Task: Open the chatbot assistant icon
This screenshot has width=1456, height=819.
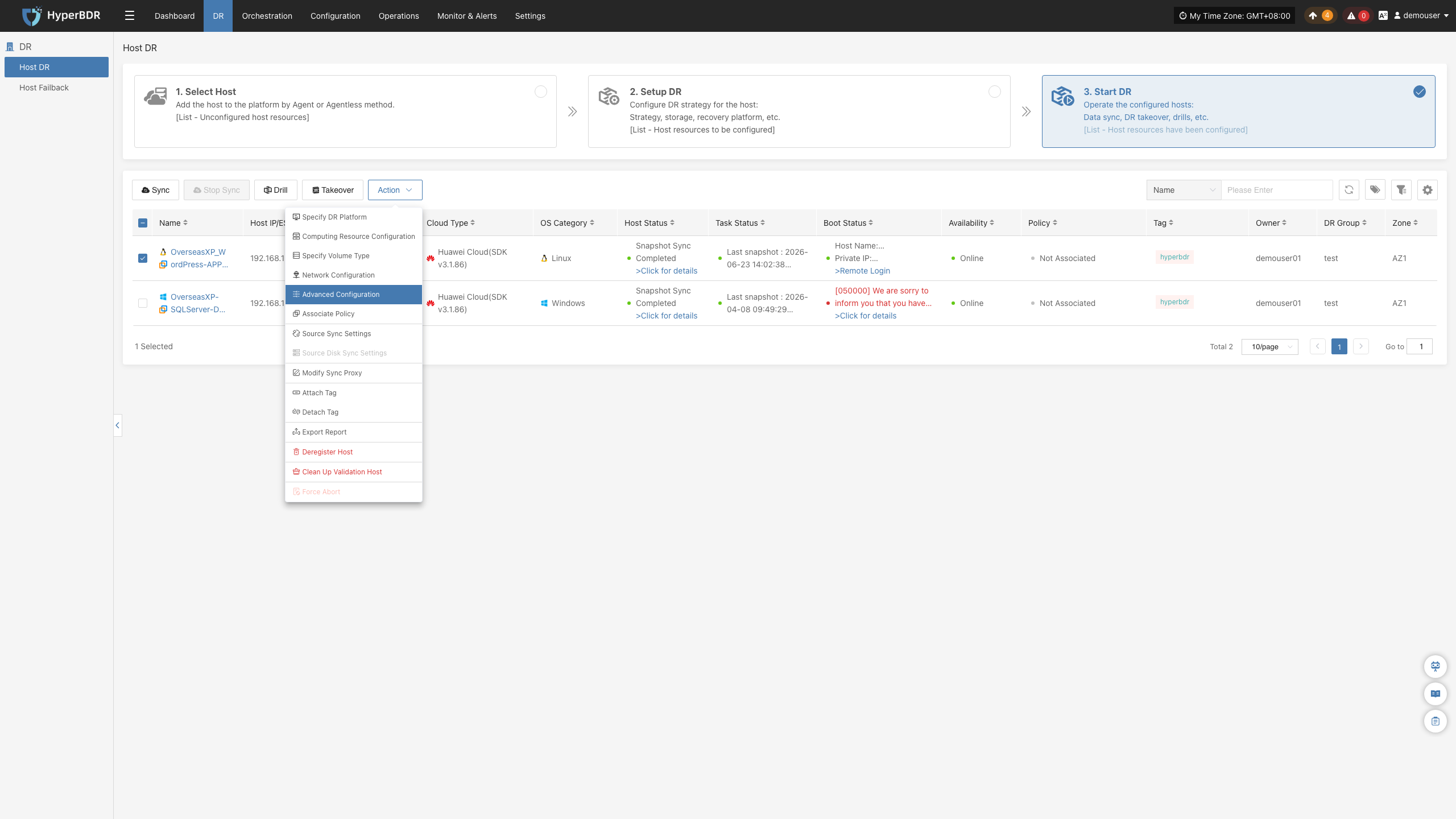Action: click(1435, 666)
